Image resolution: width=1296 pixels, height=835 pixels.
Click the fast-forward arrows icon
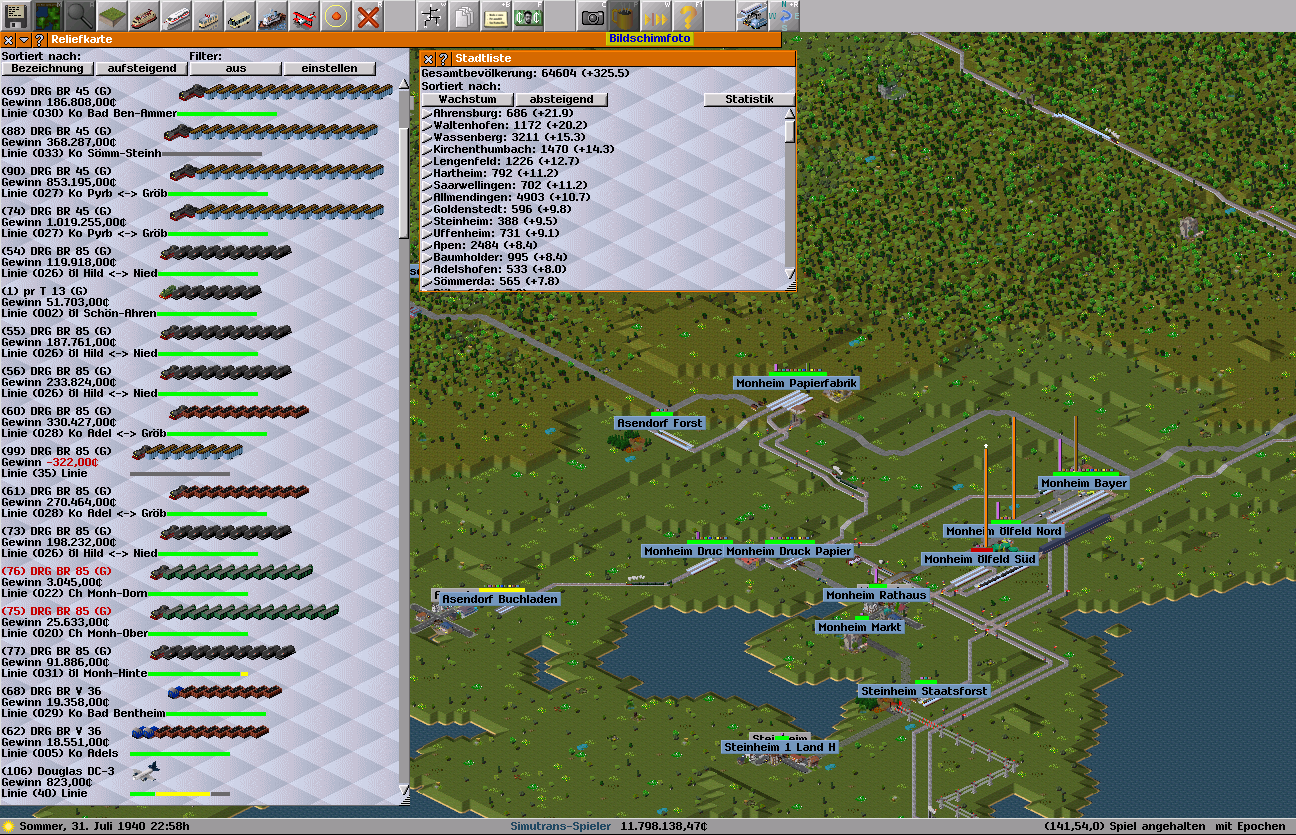point(656,15)
